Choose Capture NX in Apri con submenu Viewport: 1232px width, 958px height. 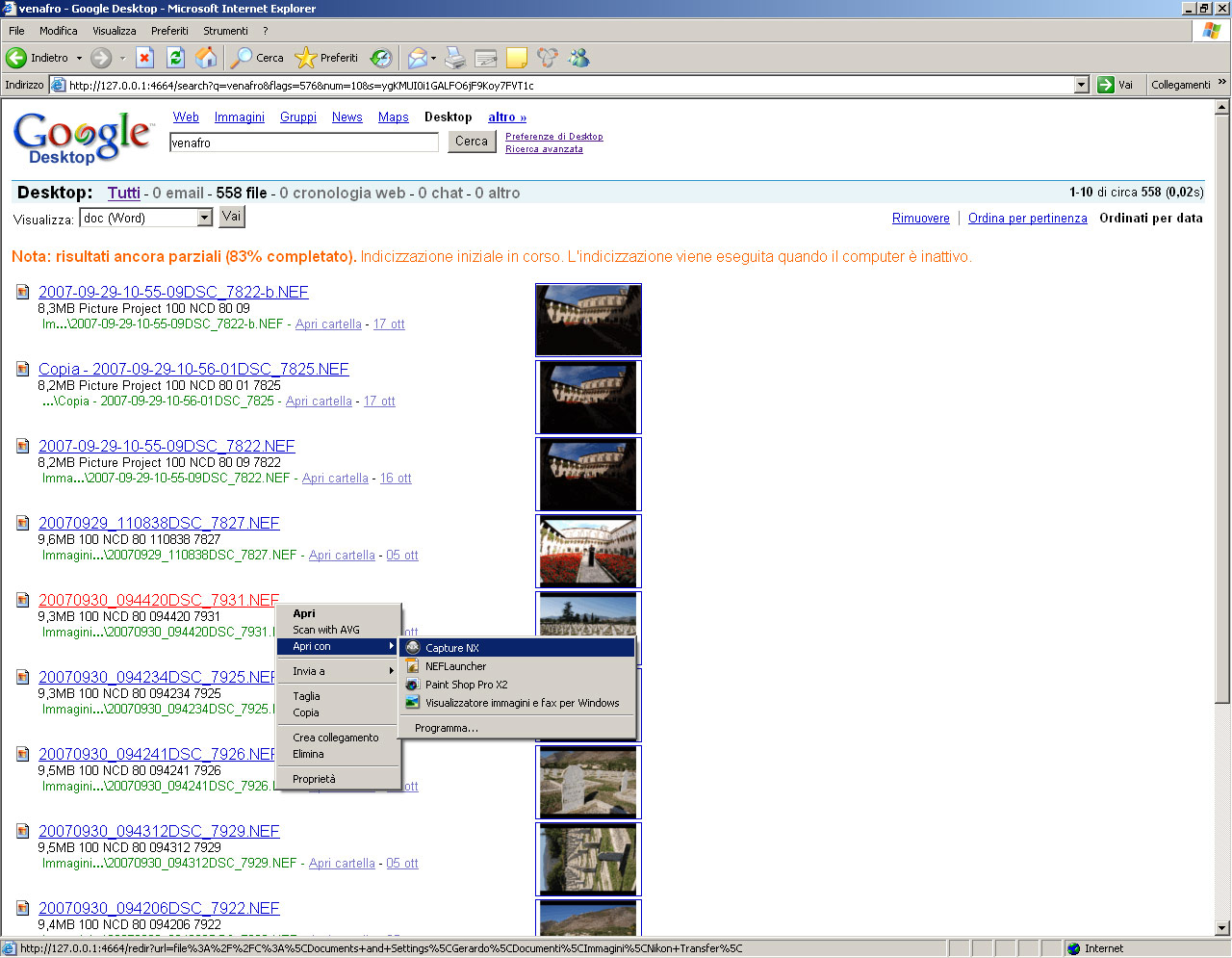pyautogui.click(x=518, y=648)
